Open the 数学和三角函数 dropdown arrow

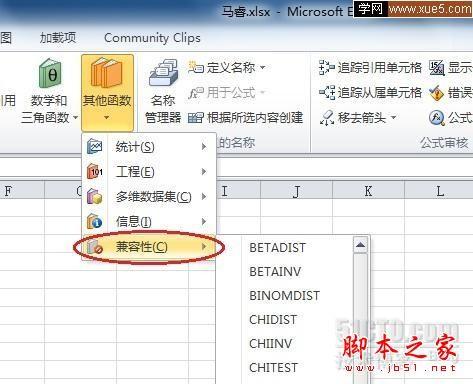click(x=75, y=117)
